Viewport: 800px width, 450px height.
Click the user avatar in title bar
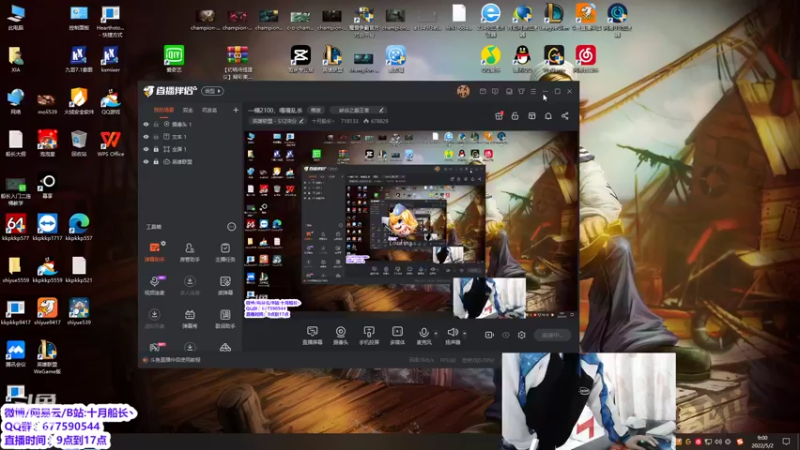(x=463, y=91)
